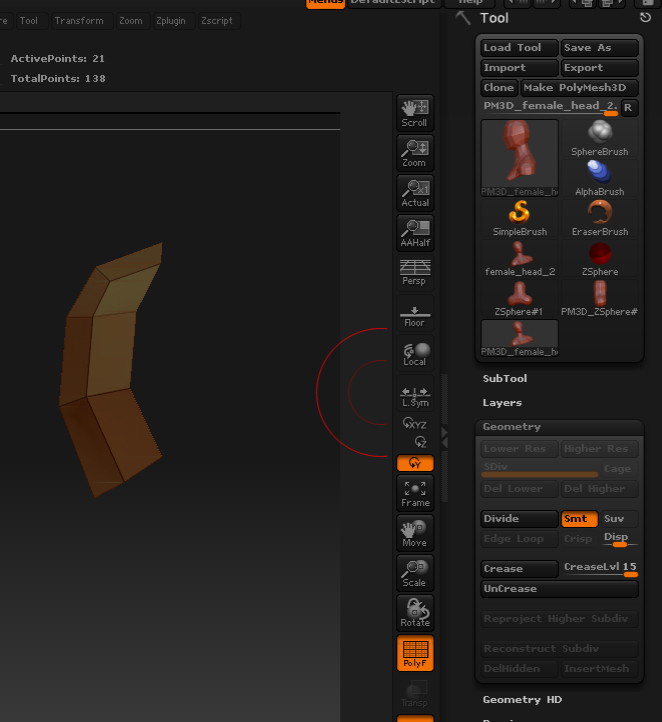The image size is (662, 722).
Task: Click the R restore button
Action: coord(629,108)
